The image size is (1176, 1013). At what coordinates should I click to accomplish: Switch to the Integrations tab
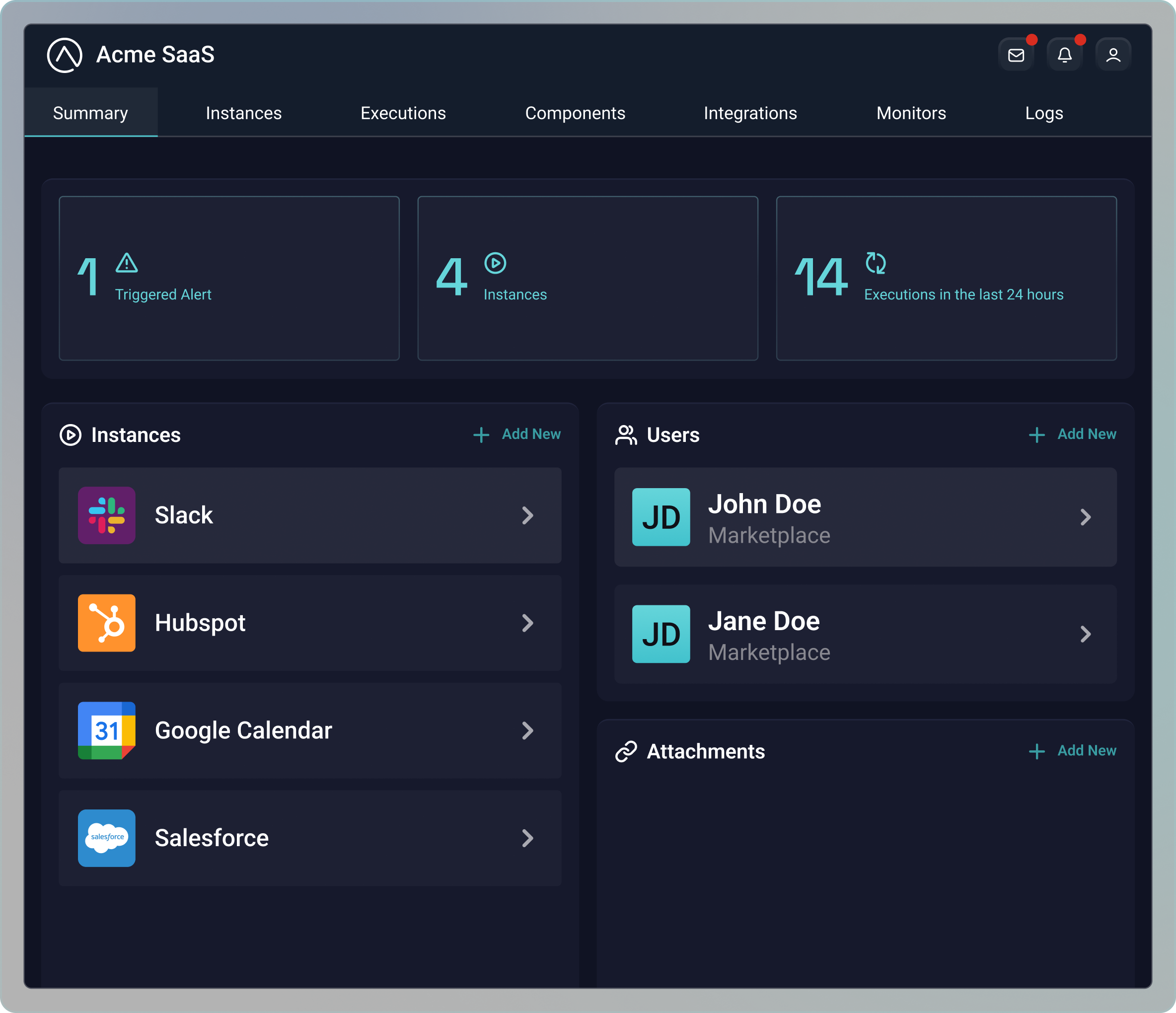click(x=750, y=113)
